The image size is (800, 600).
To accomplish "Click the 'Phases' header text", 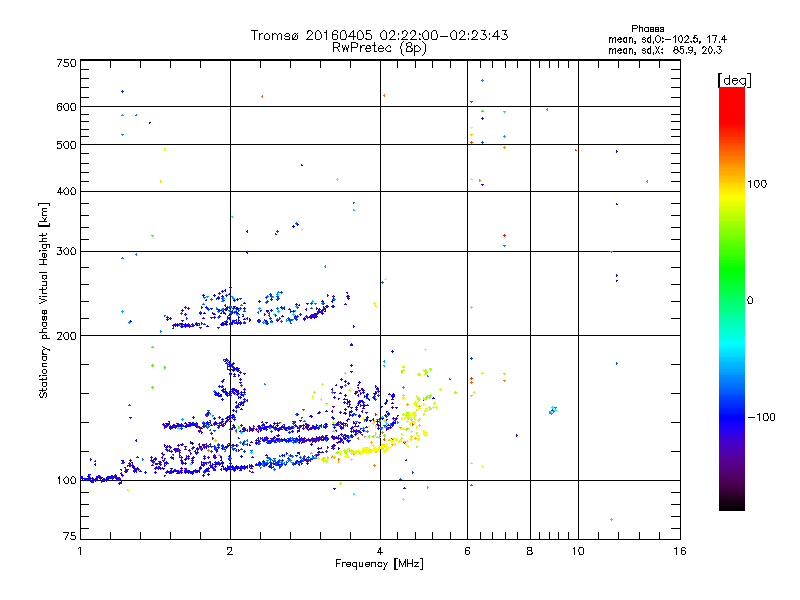I will (x=647, y=29).
